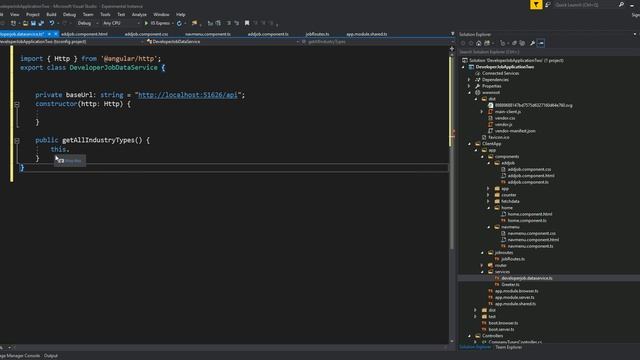Select vendor-manifest.json in the dist folder
This screenshot has height=360, width=640.
point(515,131)
